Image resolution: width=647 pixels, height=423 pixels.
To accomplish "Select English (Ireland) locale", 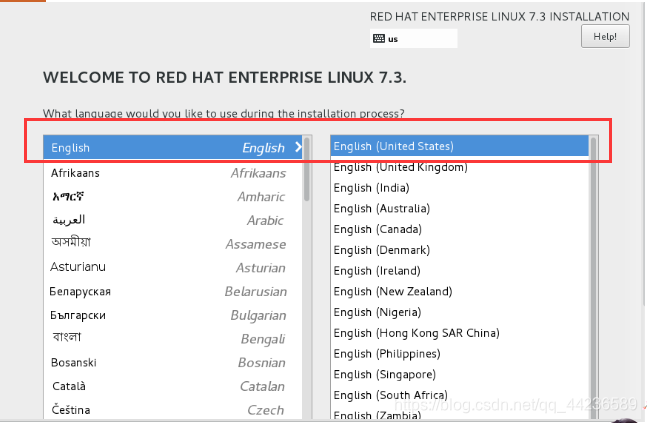I will [460, 271].
